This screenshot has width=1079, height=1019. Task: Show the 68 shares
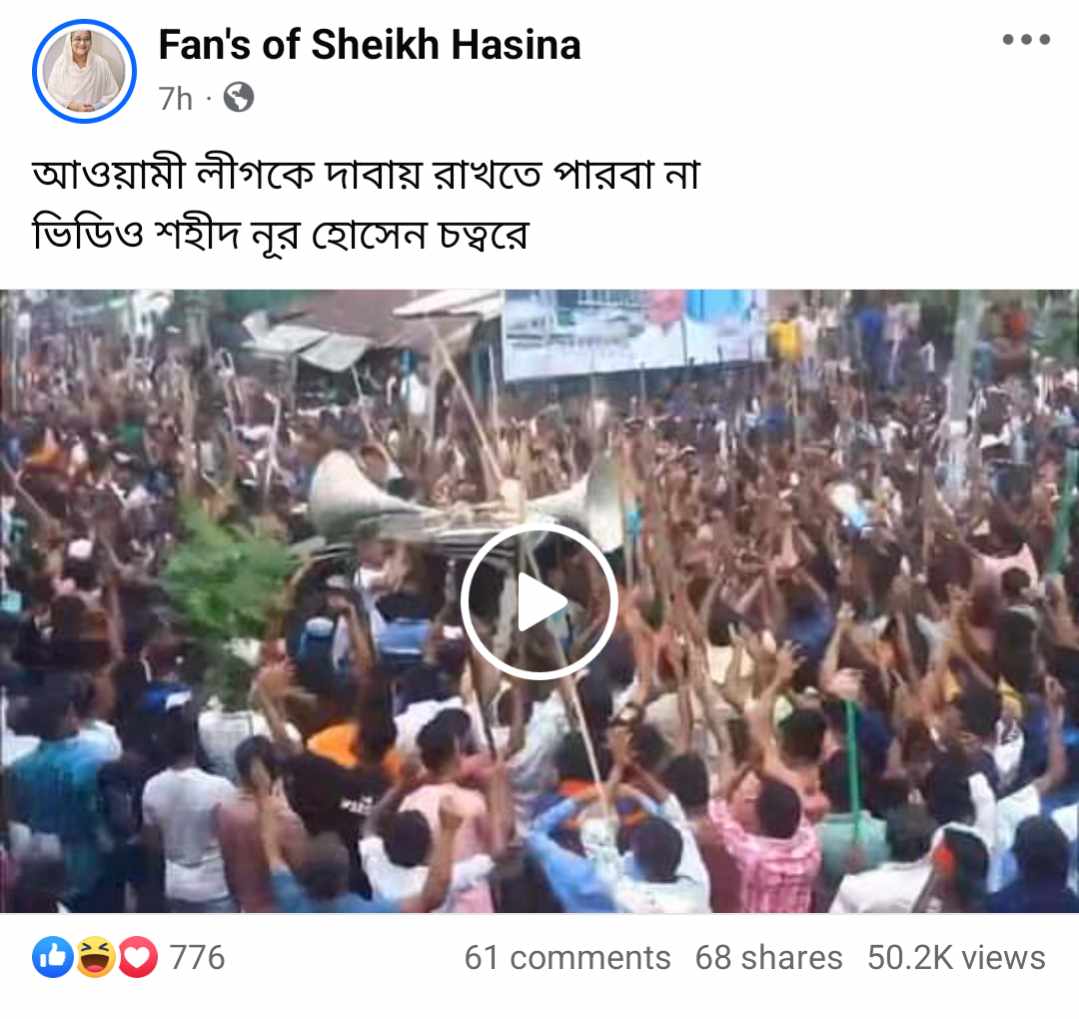click(769, 957)
